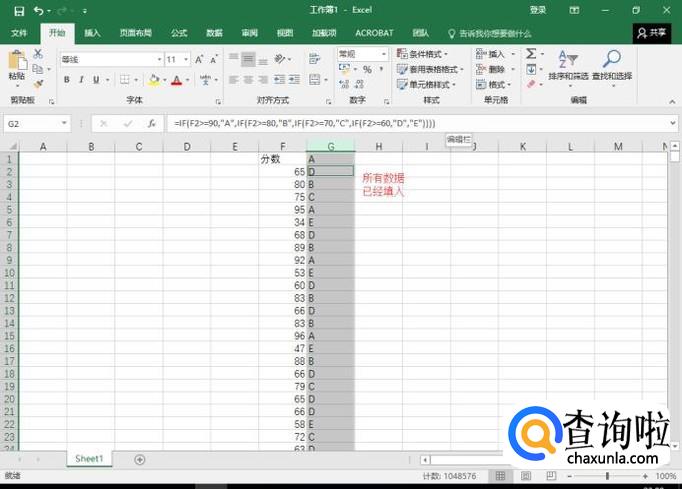Screen dimensions: 682x489
Task: Open the Name Box G2 dropdown
Action: (64, 124)
